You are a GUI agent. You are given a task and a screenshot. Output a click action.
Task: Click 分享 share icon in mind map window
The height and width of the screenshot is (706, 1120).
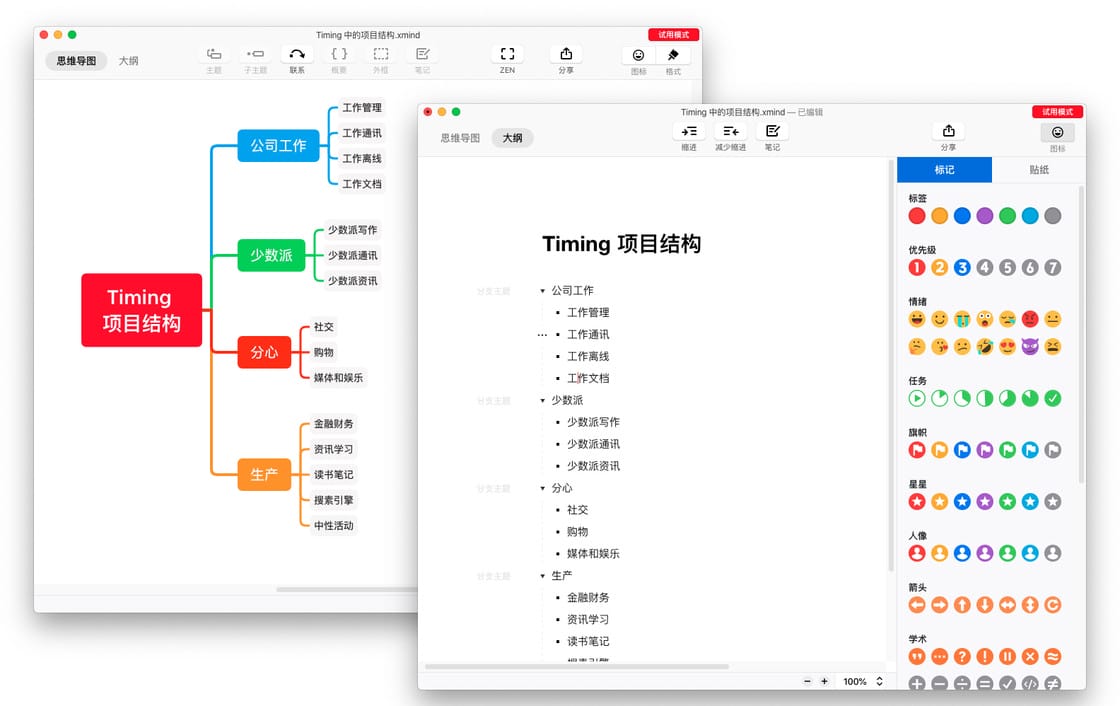click(x=566, y=54)
